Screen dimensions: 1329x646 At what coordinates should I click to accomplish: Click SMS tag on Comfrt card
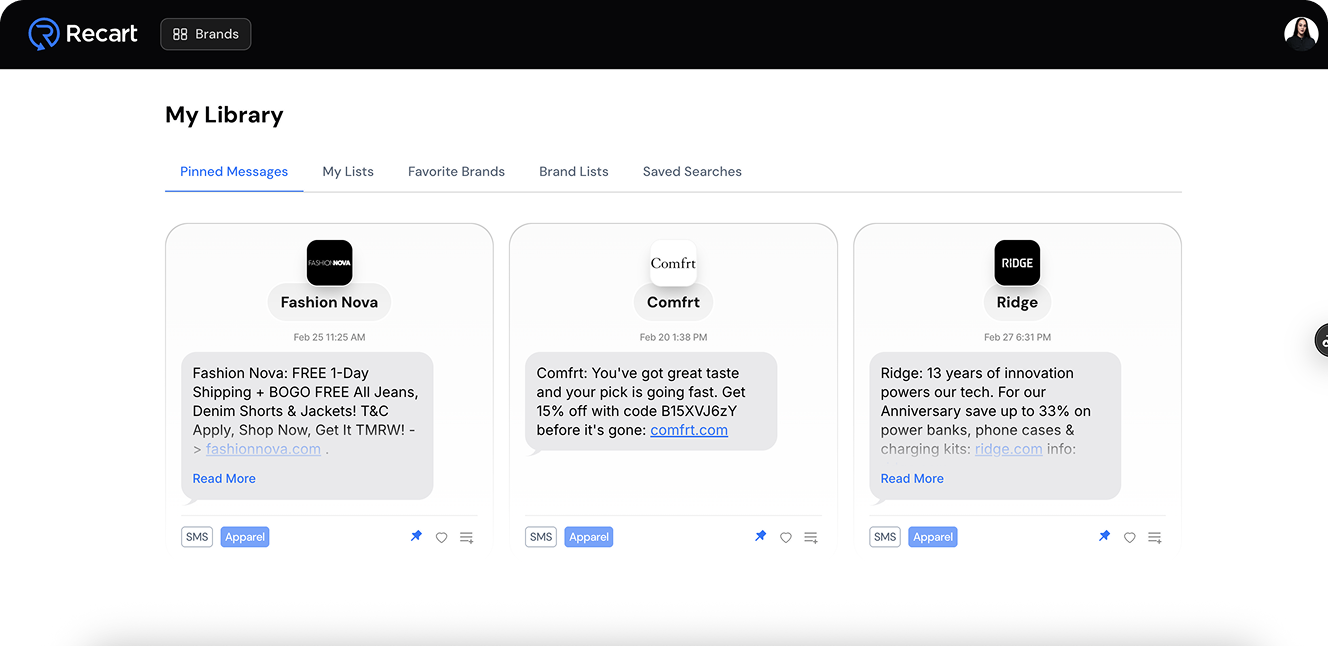tap(541, 537)
